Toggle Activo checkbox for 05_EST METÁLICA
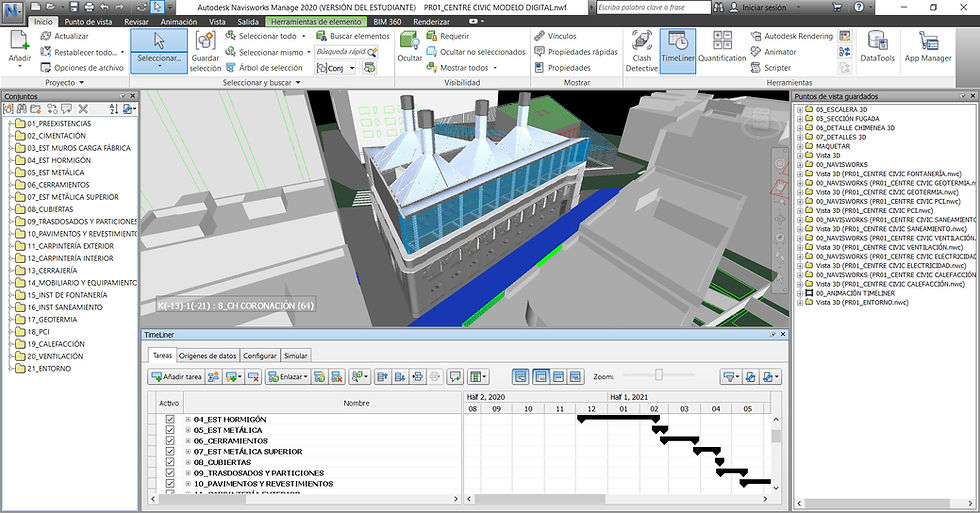The height and width of the screenshot is (513, 980). point(169,430)
